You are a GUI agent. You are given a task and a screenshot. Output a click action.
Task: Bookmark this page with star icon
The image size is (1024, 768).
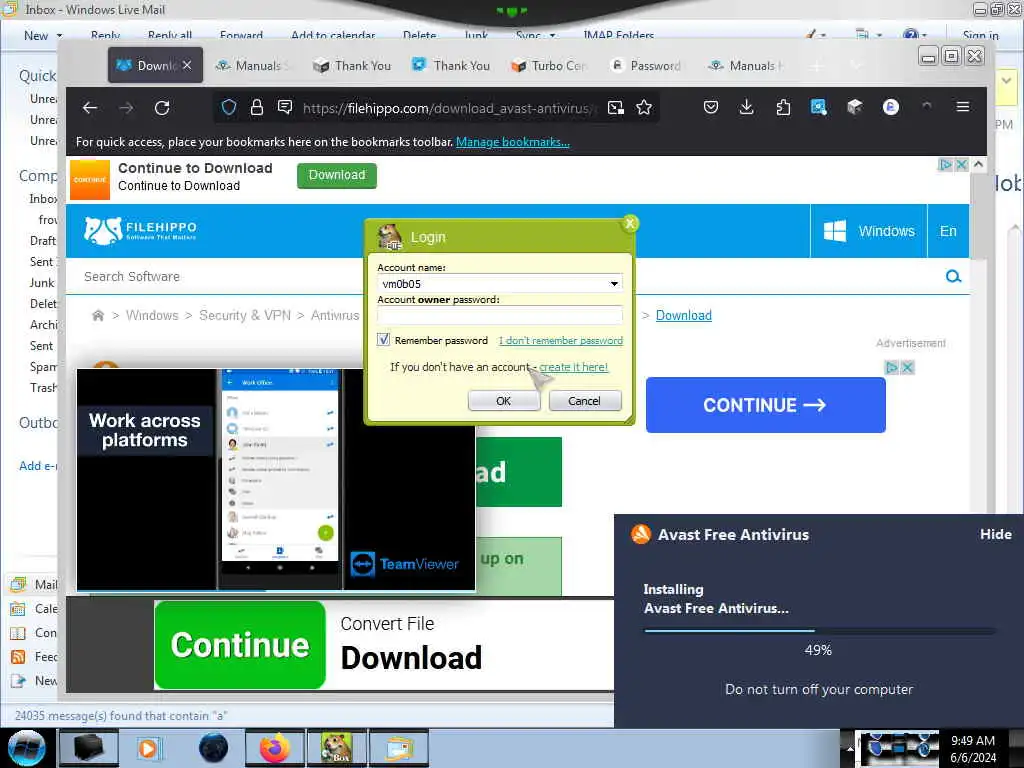(644, 107)
